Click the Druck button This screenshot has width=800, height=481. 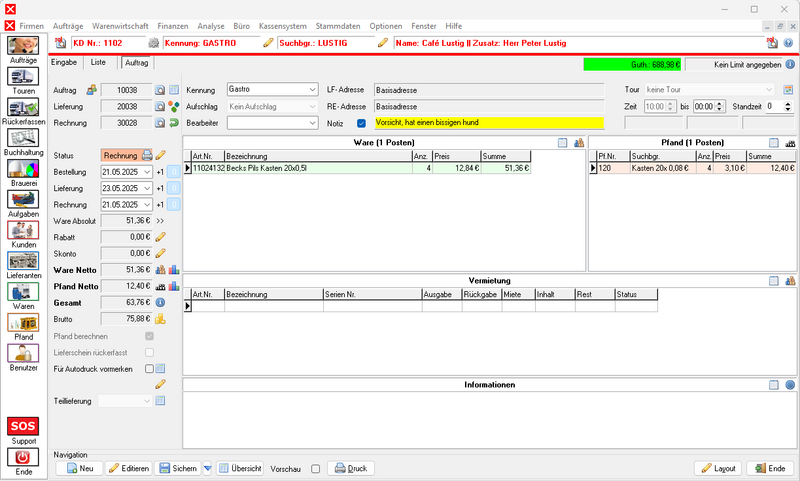(x=350, y=468)
